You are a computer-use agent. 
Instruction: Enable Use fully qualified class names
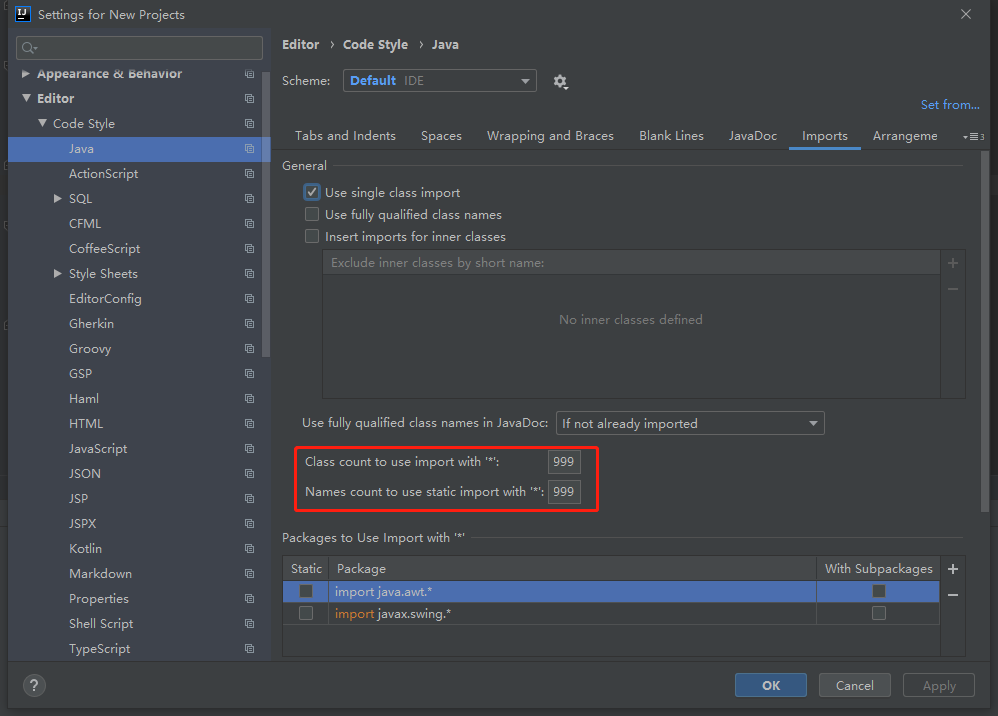click(x=312, y=215)
